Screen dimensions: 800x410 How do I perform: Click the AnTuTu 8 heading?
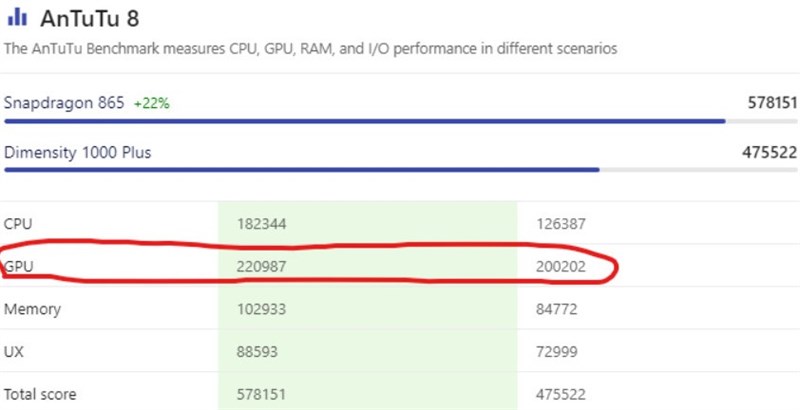(x=89, y=19)
